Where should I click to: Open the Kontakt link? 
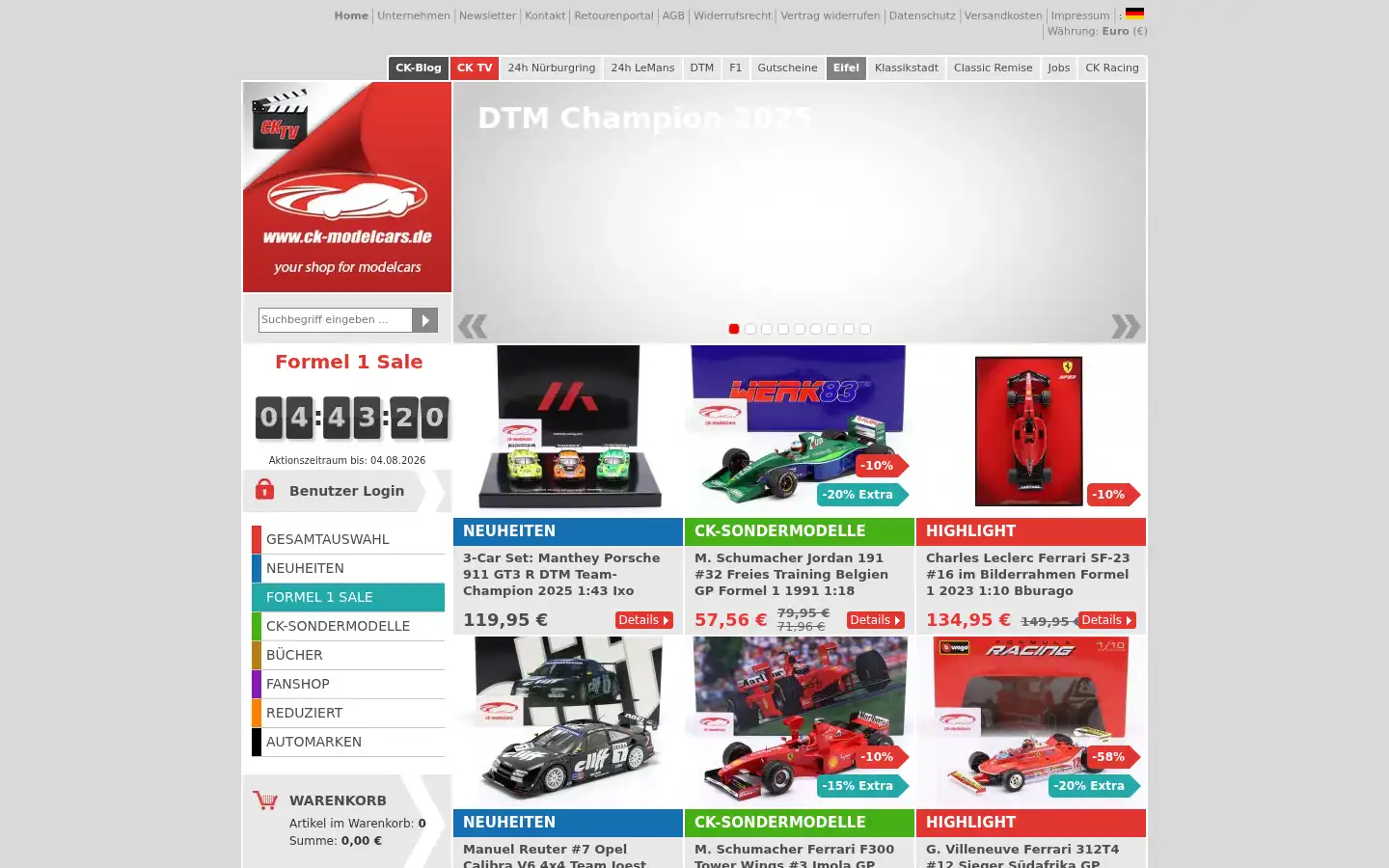[x=545, y=15]
